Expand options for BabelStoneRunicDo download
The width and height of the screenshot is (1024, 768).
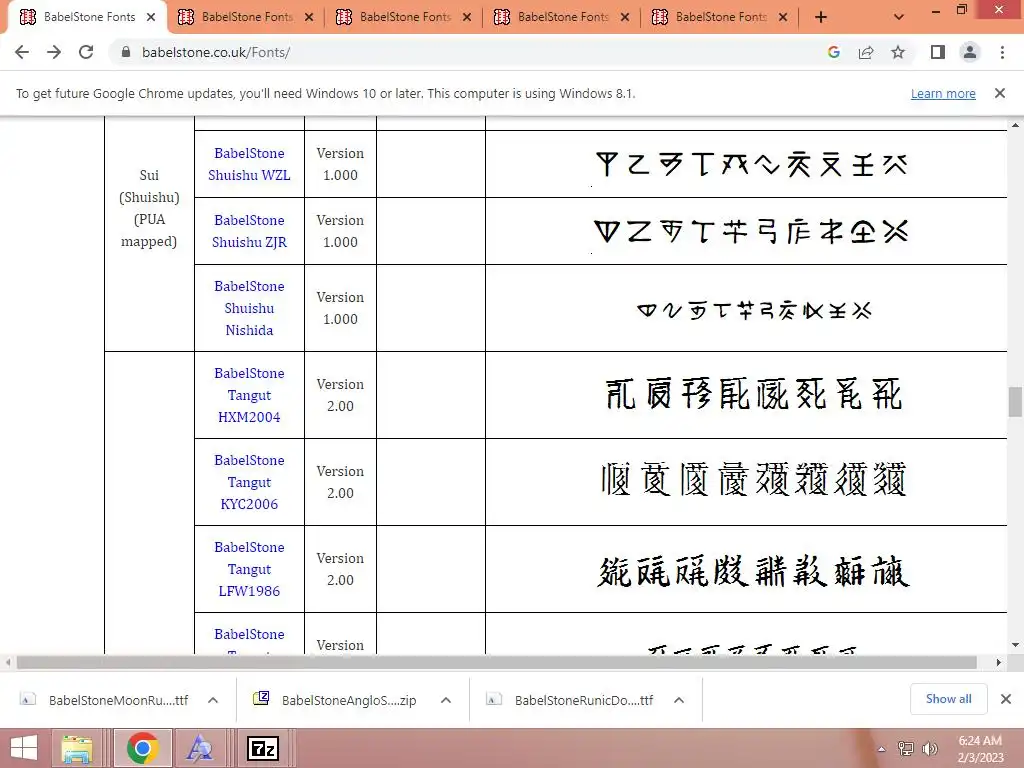(679, 700)
